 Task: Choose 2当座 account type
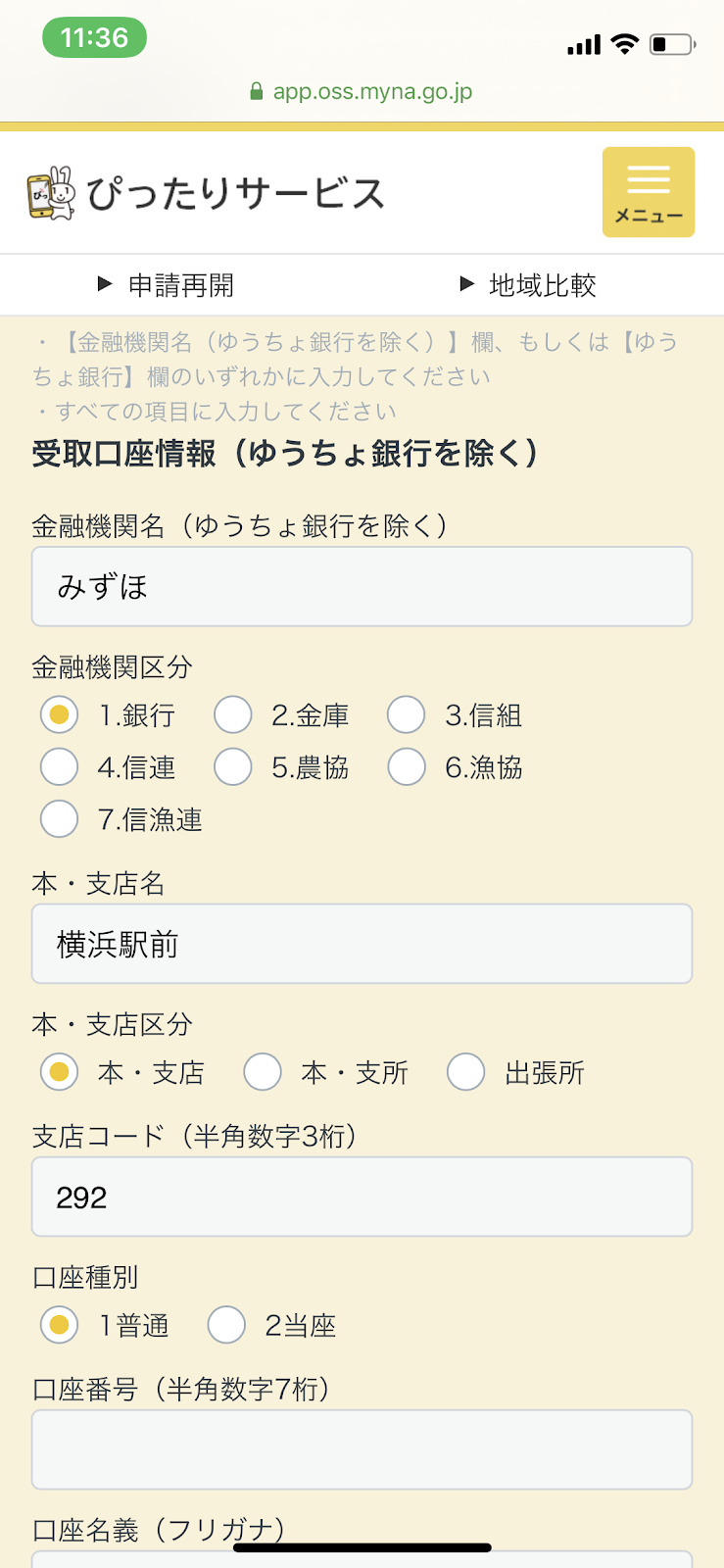(x=226, y=1326)
